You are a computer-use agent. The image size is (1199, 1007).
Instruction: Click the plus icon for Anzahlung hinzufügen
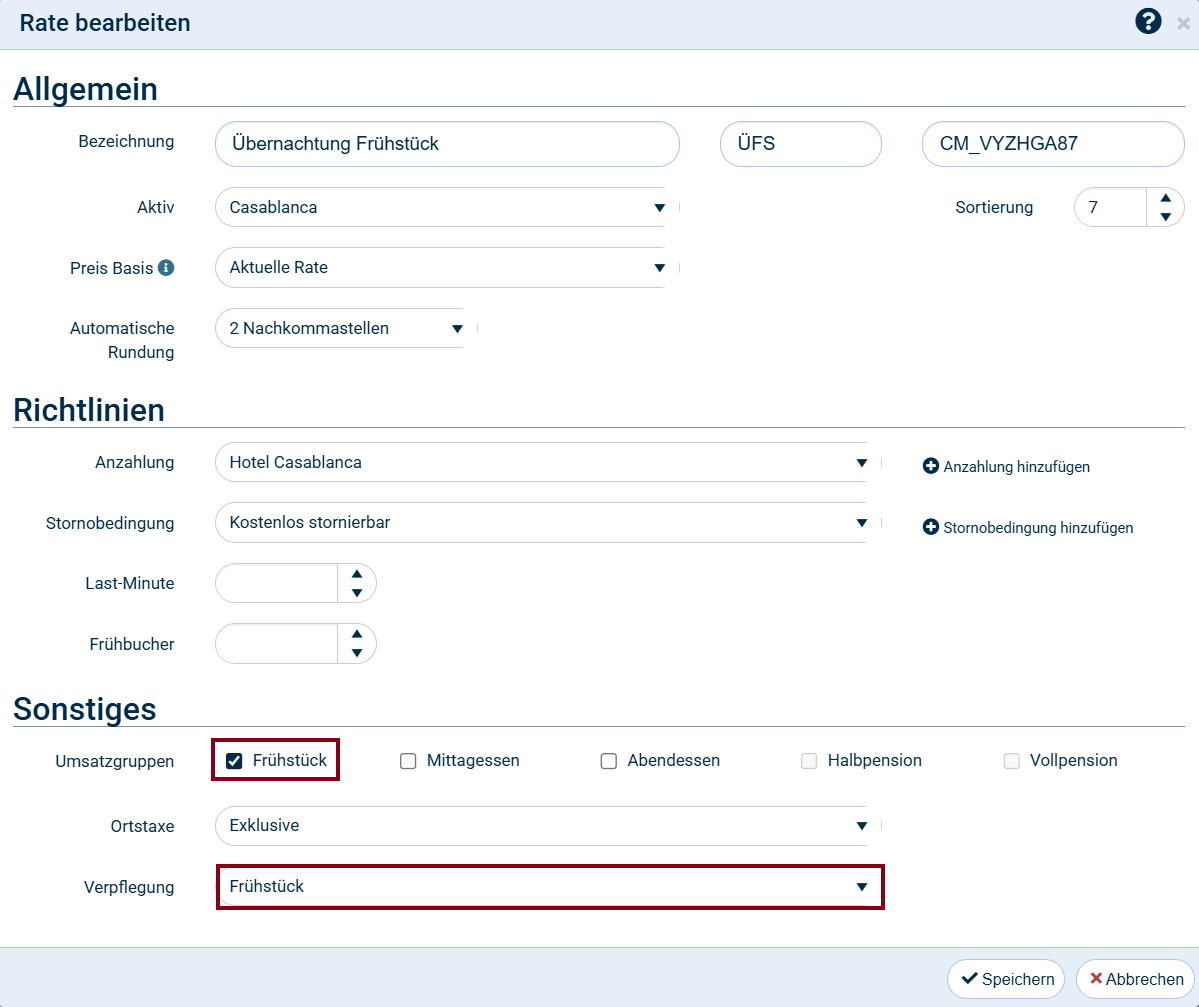[930, 466]
